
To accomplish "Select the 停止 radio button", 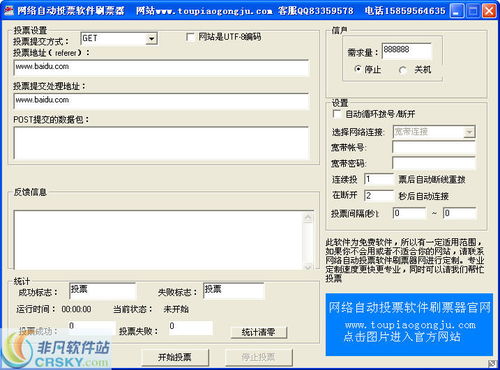I will tap(358, 69).
